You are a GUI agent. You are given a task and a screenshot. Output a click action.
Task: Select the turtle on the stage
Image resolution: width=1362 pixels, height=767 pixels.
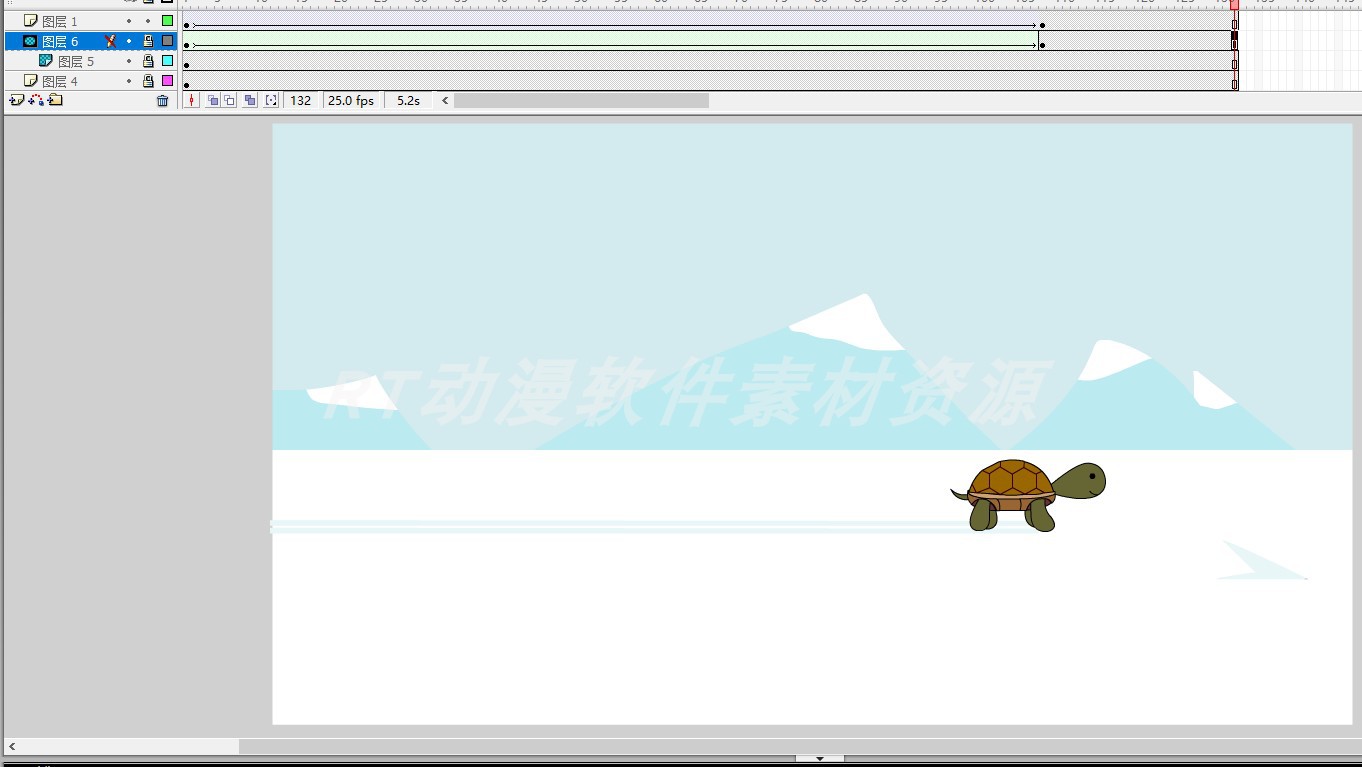click(1028, 495)
